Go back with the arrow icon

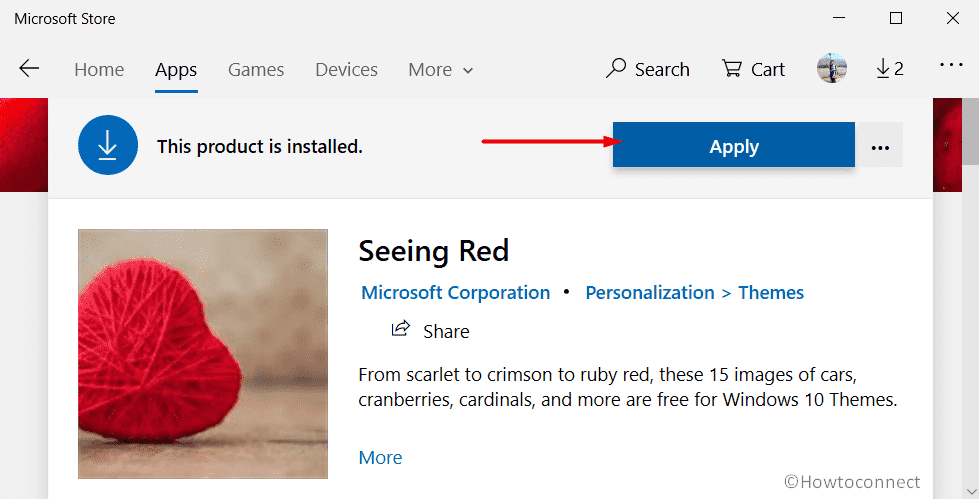tap(29, 69)
